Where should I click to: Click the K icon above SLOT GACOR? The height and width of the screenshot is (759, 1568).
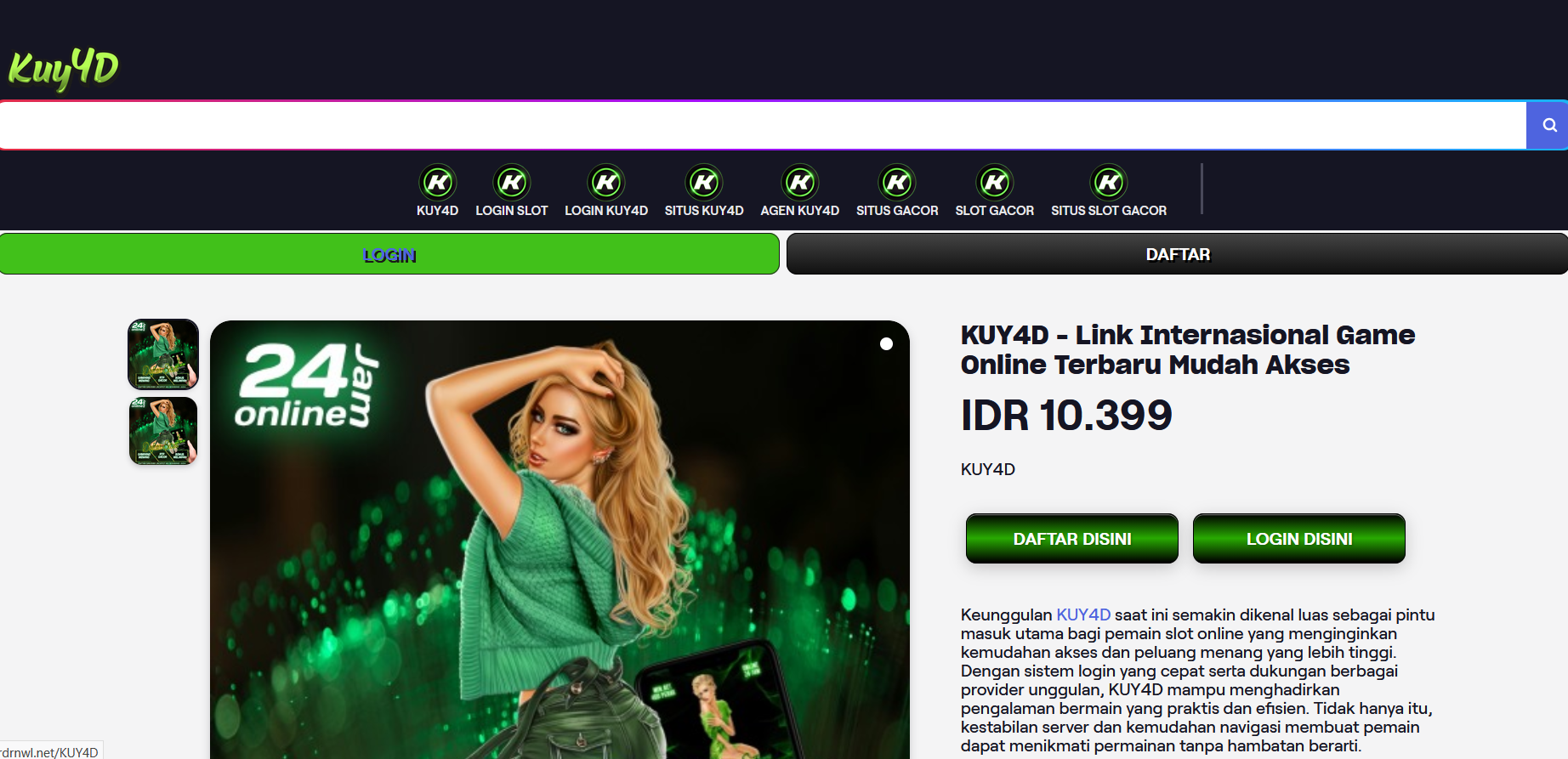pyautogui.click(x=995, y=182)
